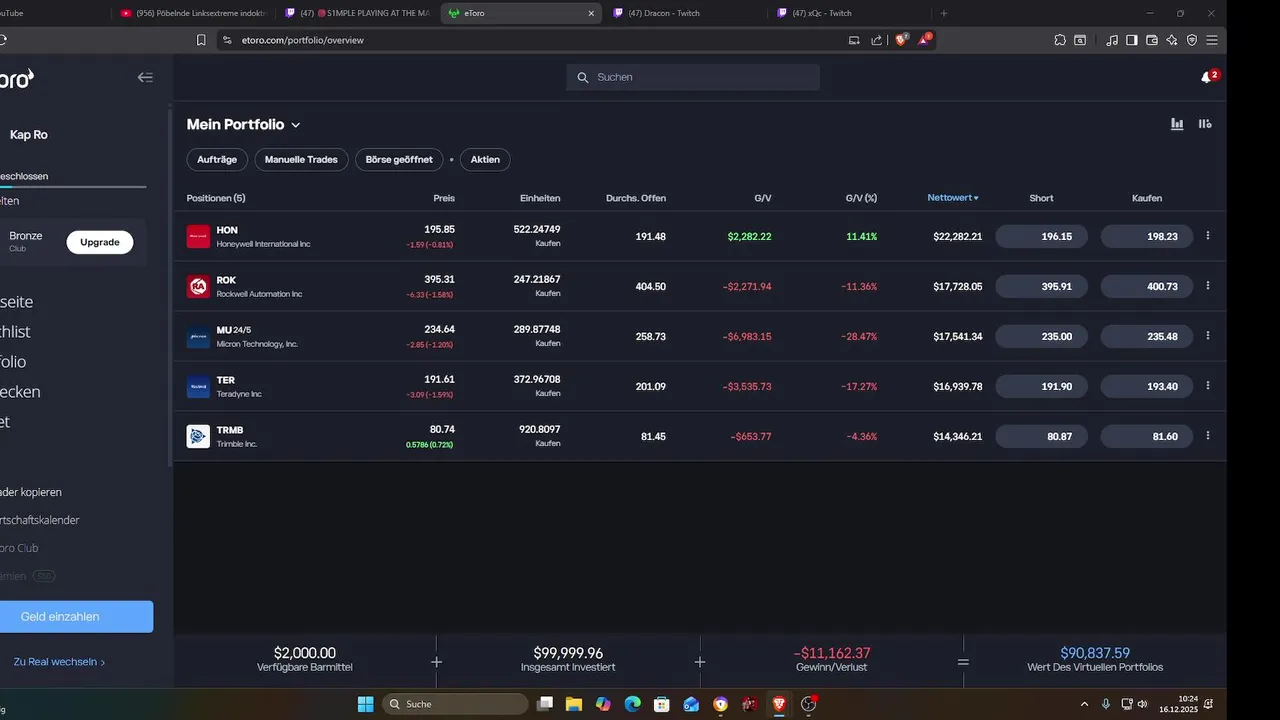Click the Teradyne logo
This screenshot has height=720, width=1280.
click(x=198, y=387)
